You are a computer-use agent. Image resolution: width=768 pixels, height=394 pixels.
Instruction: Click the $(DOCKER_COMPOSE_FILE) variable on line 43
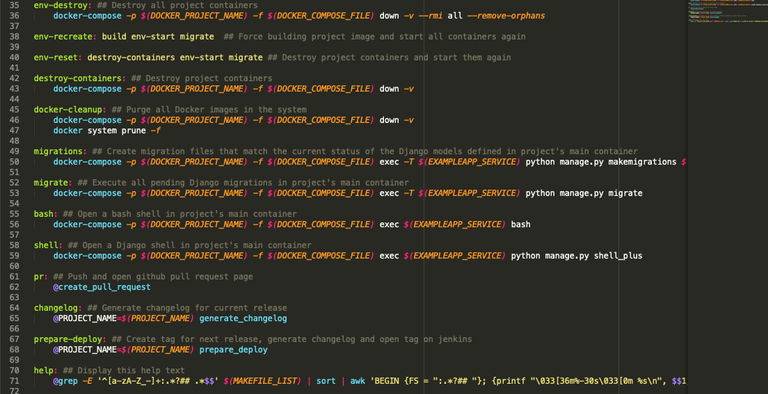pos(321,89)
